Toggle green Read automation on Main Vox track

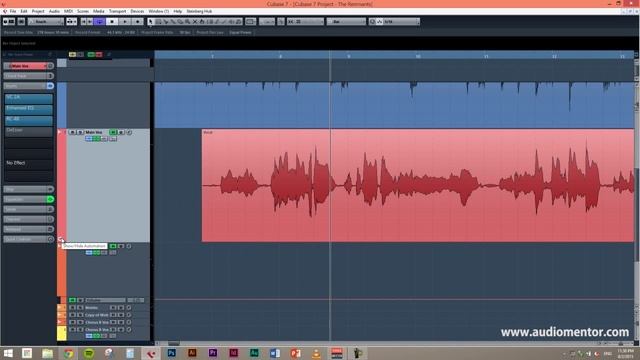tap(113, 132)
